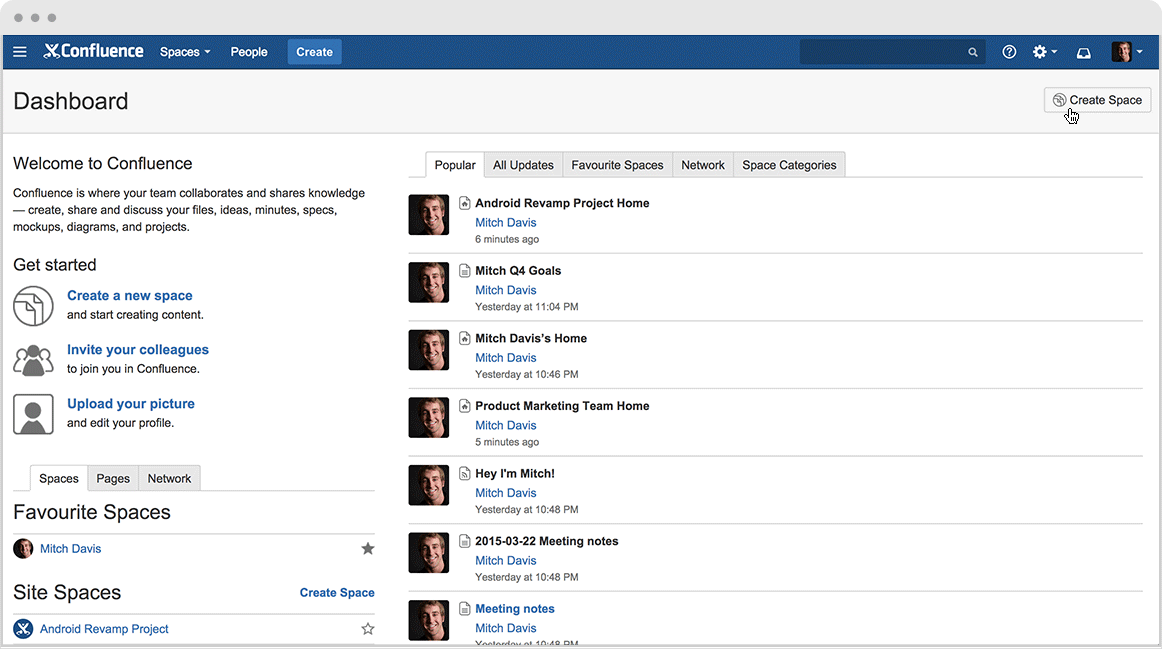Screen dimensions: 1162x649
Task: Open the Android Revamp Project space link
Action: click(104, 629)
